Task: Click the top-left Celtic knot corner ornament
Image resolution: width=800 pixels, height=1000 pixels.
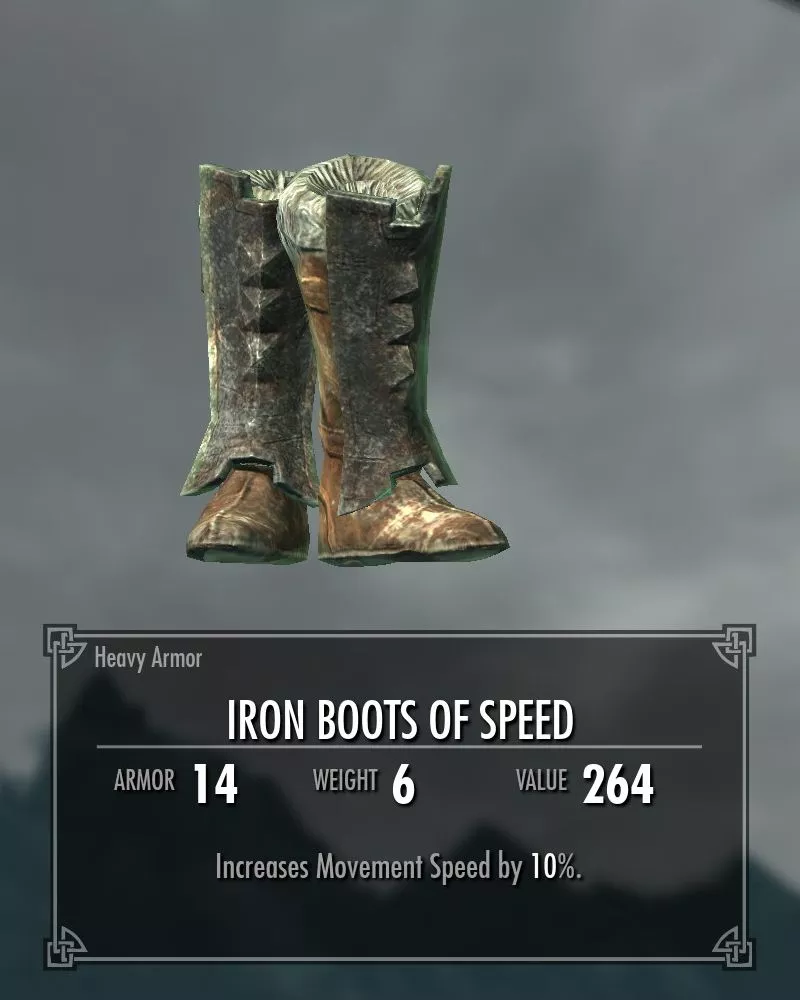Action: point(65,647)
